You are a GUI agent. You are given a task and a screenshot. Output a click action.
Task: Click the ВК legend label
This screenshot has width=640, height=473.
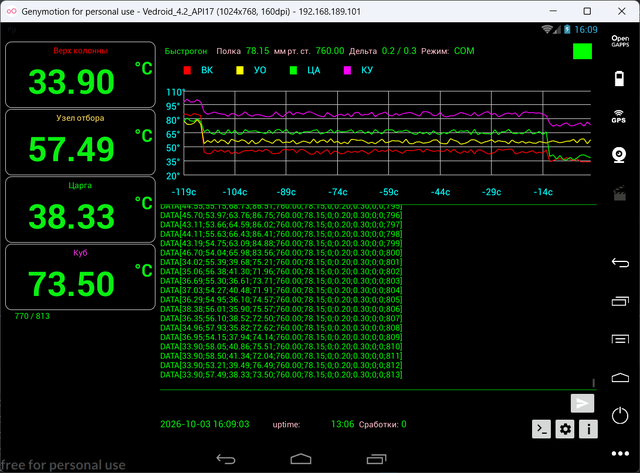click(x=207, y=70)
